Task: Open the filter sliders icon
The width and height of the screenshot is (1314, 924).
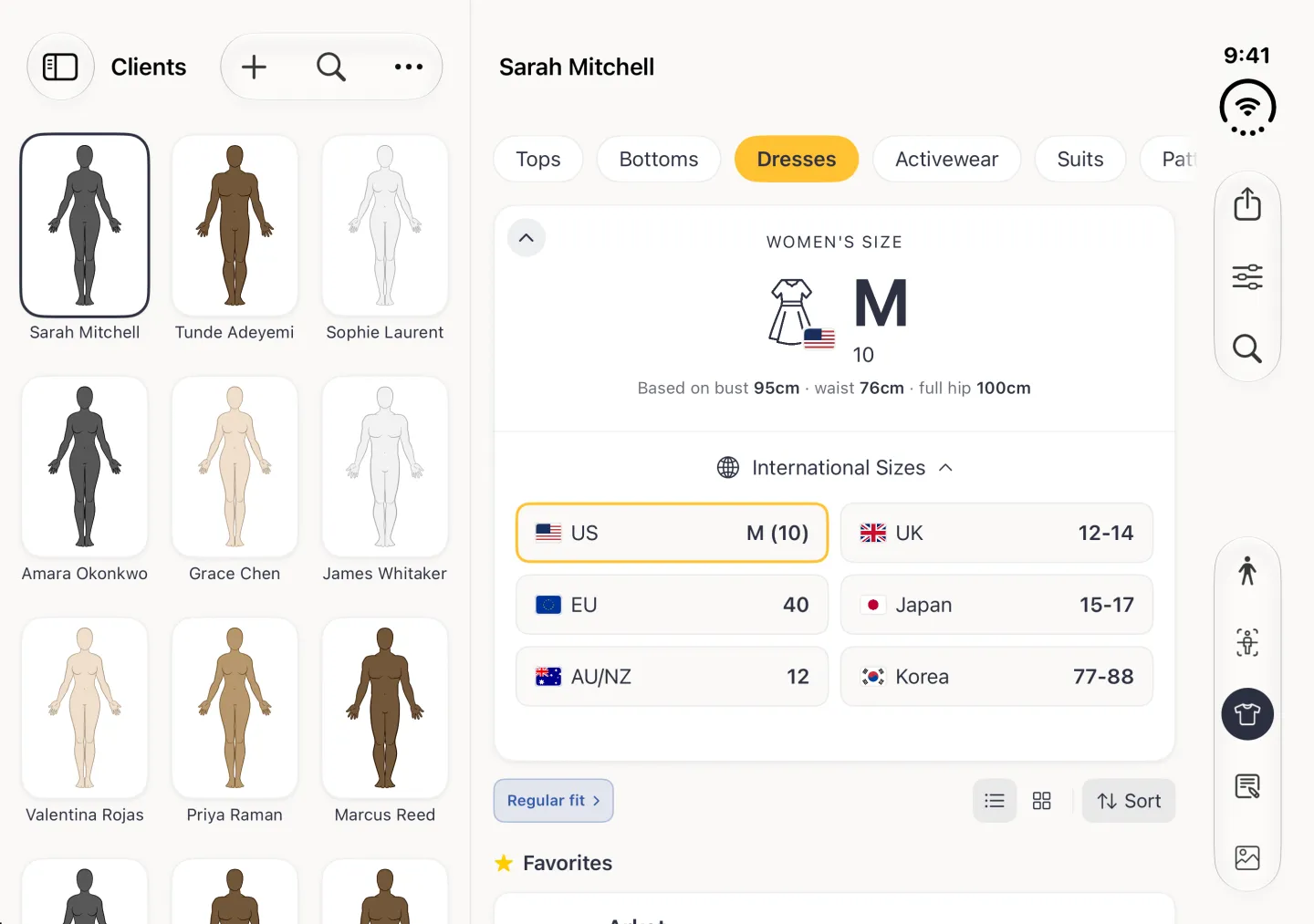Action: [1247, 276]
